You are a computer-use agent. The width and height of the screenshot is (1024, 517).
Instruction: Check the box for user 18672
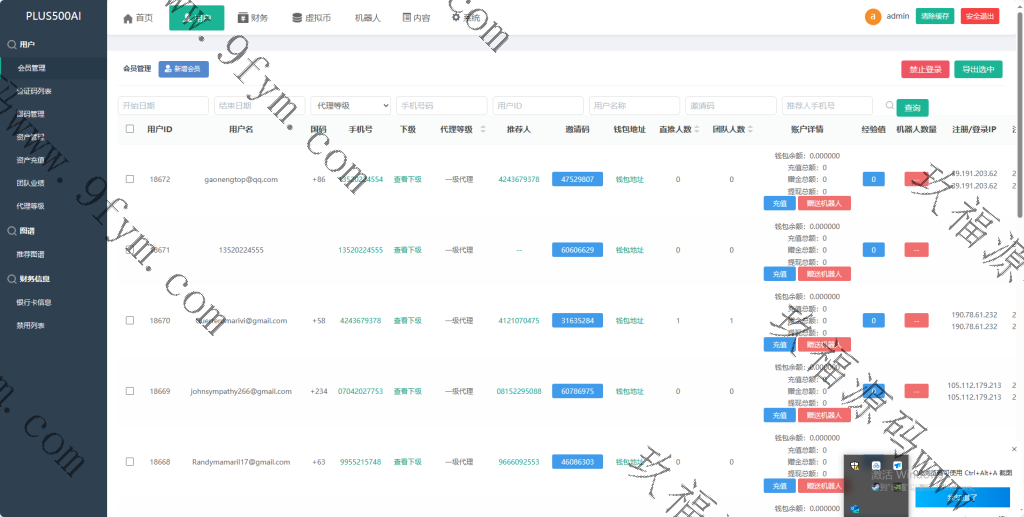(130, 179)
